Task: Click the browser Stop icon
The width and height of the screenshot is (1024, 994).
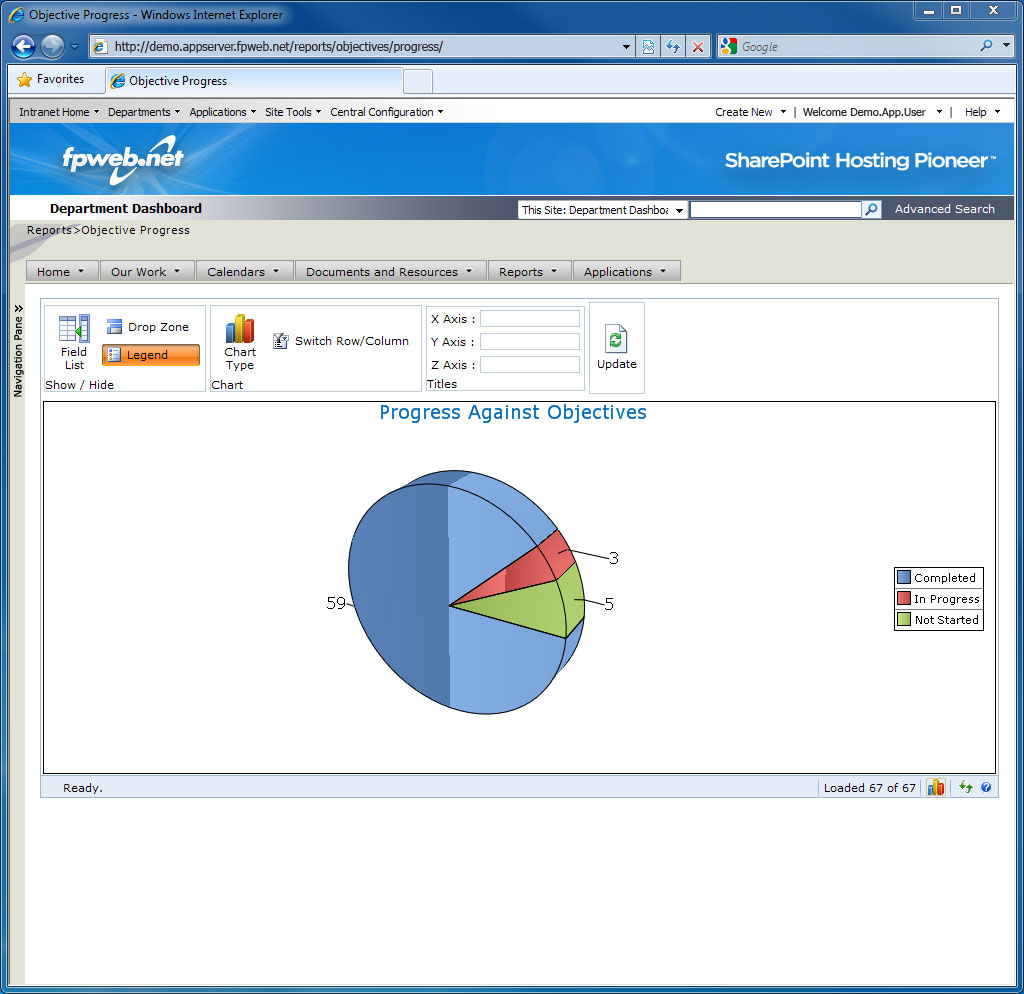Action: click(x=698, y=47)
